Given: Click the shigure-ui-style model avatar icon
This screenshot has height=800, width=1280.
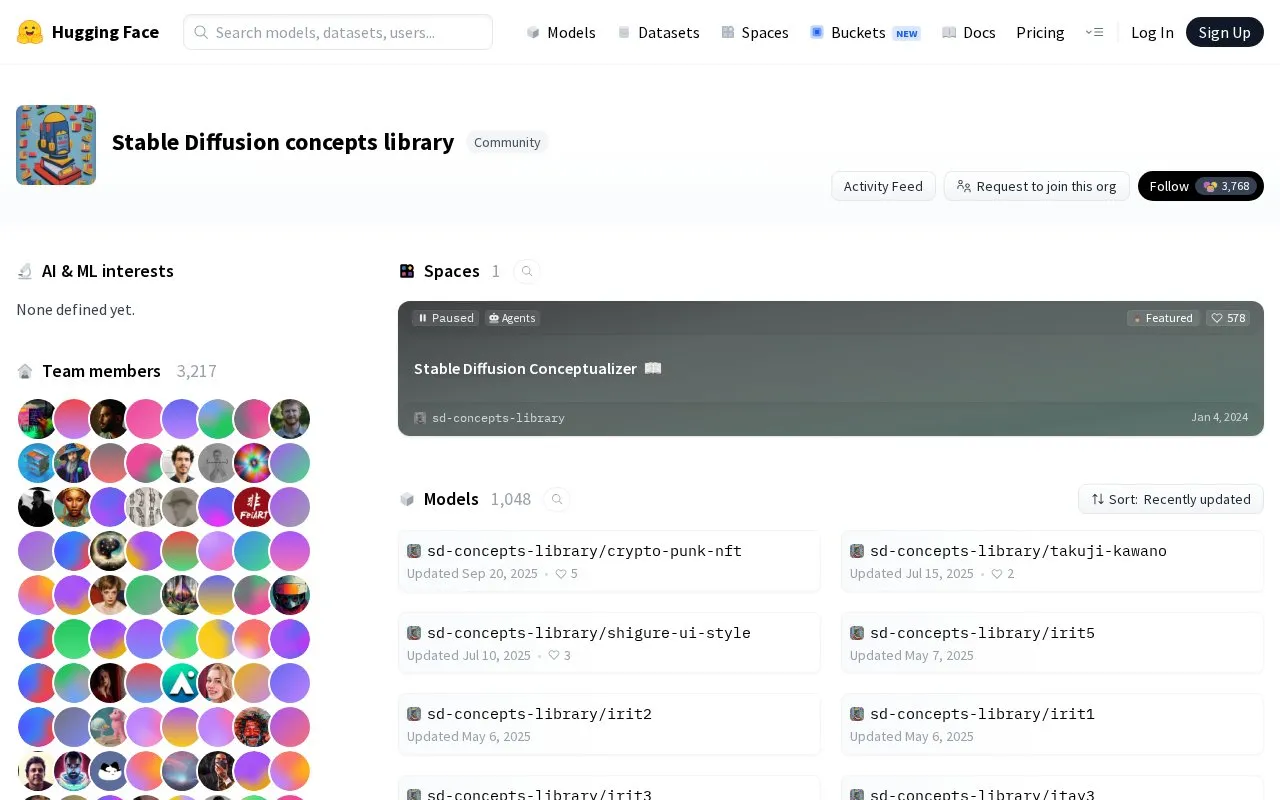Looking at the screenshot, I should click(x=414, y=633).
